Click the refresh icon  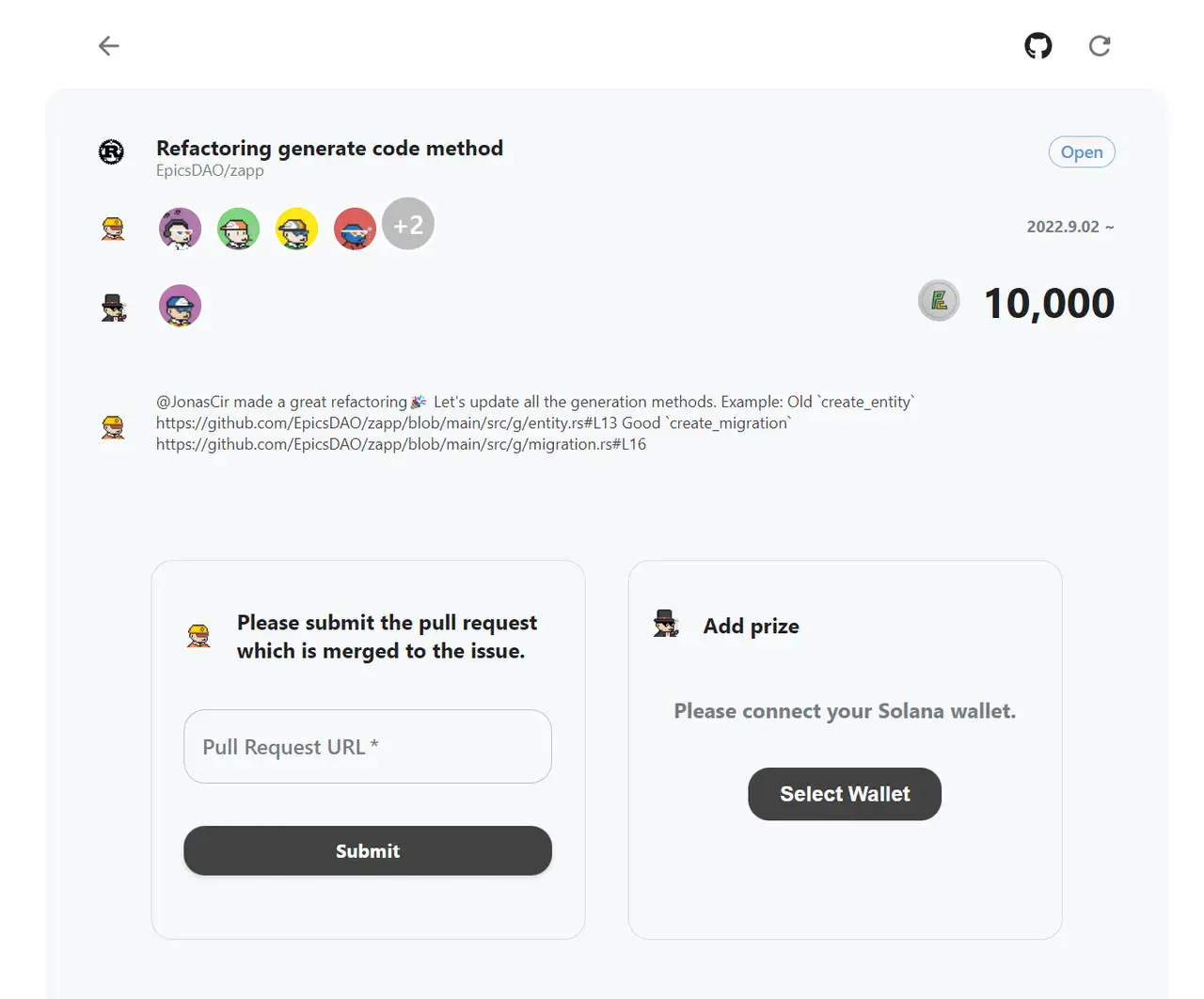(x=1100, y=45)
